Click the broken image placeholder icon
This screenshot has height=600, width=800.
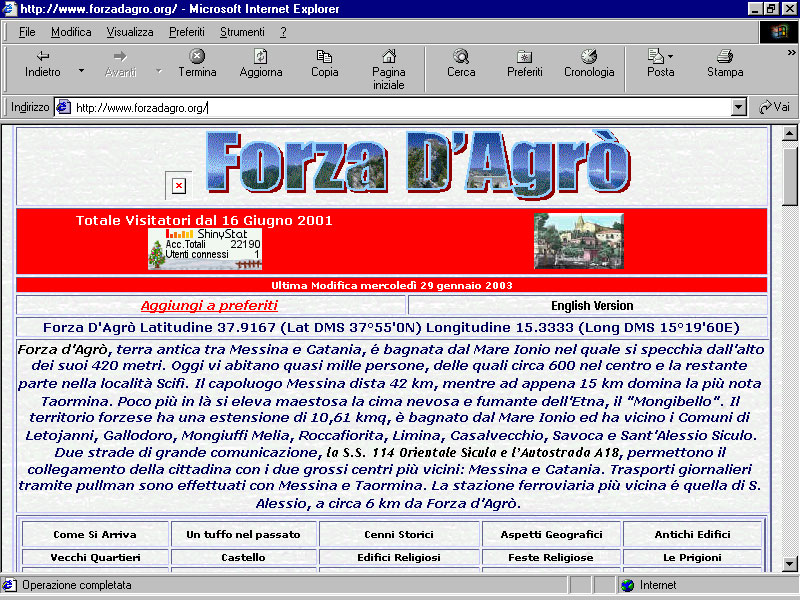pos(179,186)
